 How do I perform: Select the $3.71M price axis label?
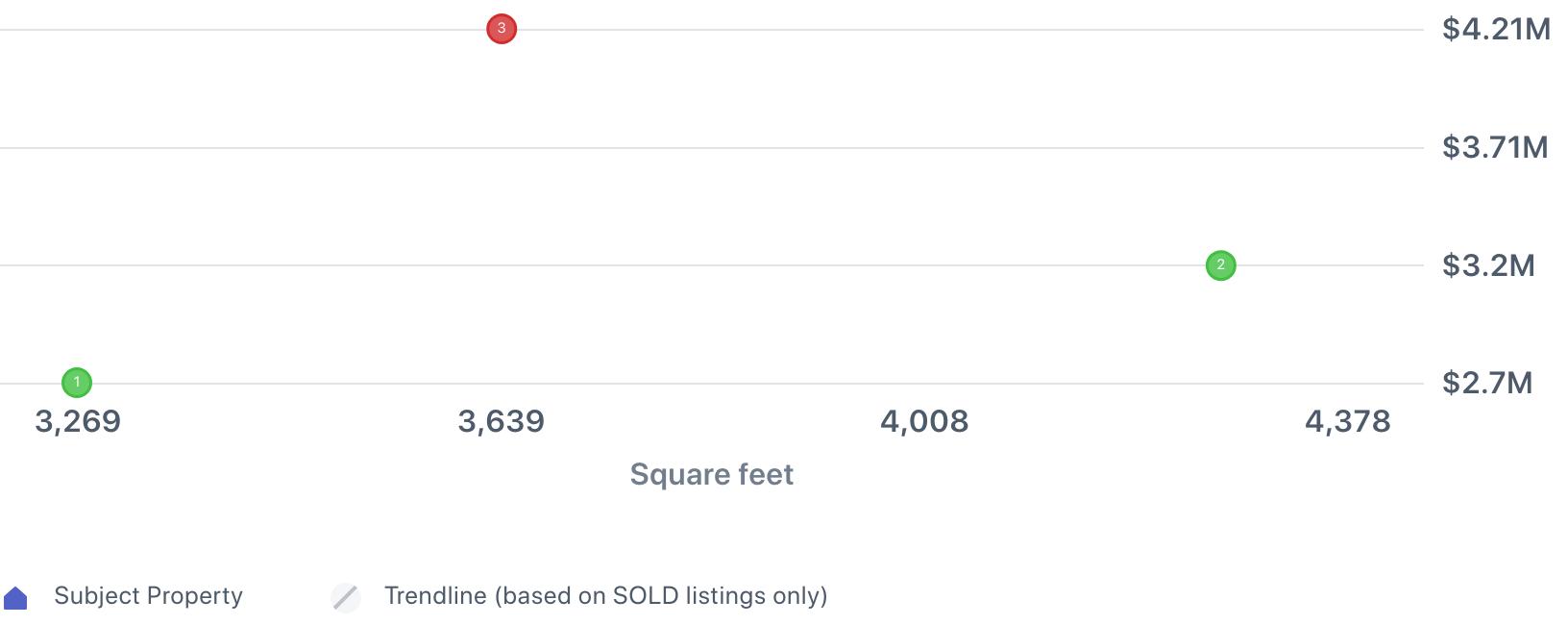(x=1495, y=147)
